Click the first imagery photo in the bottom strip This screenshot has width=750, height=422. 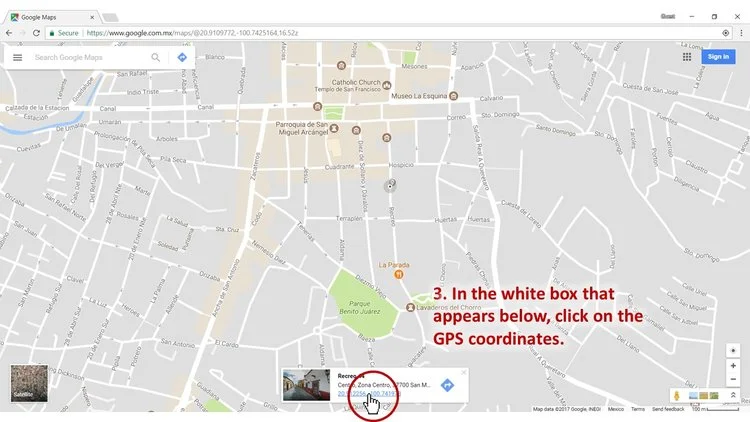coord(693,396)
